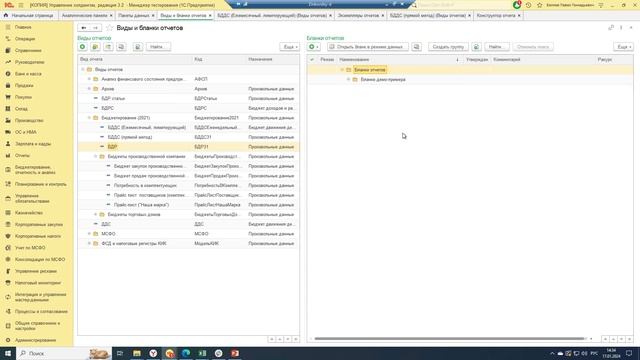Click Найти button in Виды отчетов panel

point(158,47)
